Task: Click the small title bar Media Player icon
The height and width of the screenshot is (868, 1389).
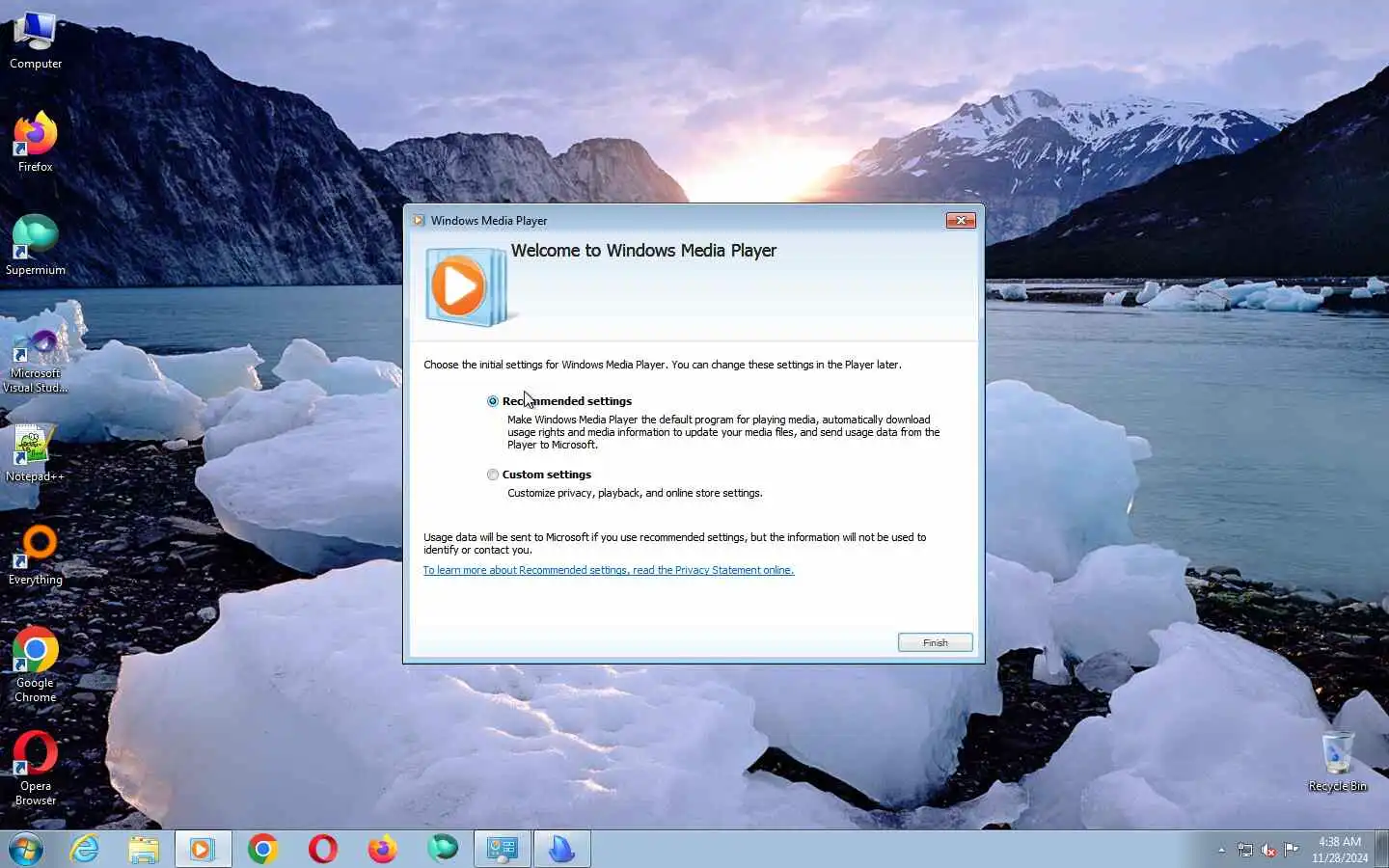Action: click(x=419, y=221)
